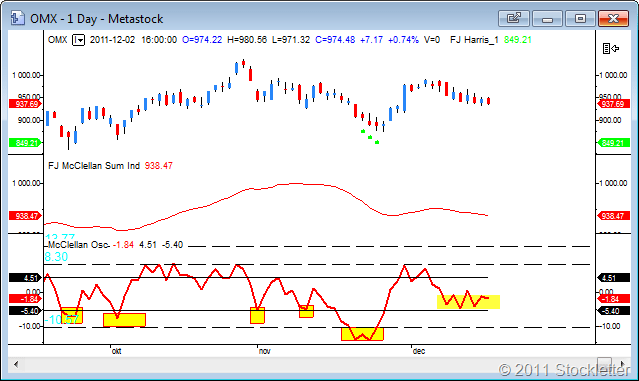Click the green 849.21 tag on left axis
The width and height of the screenshot is (639, 381).
[x=26, y=143]
